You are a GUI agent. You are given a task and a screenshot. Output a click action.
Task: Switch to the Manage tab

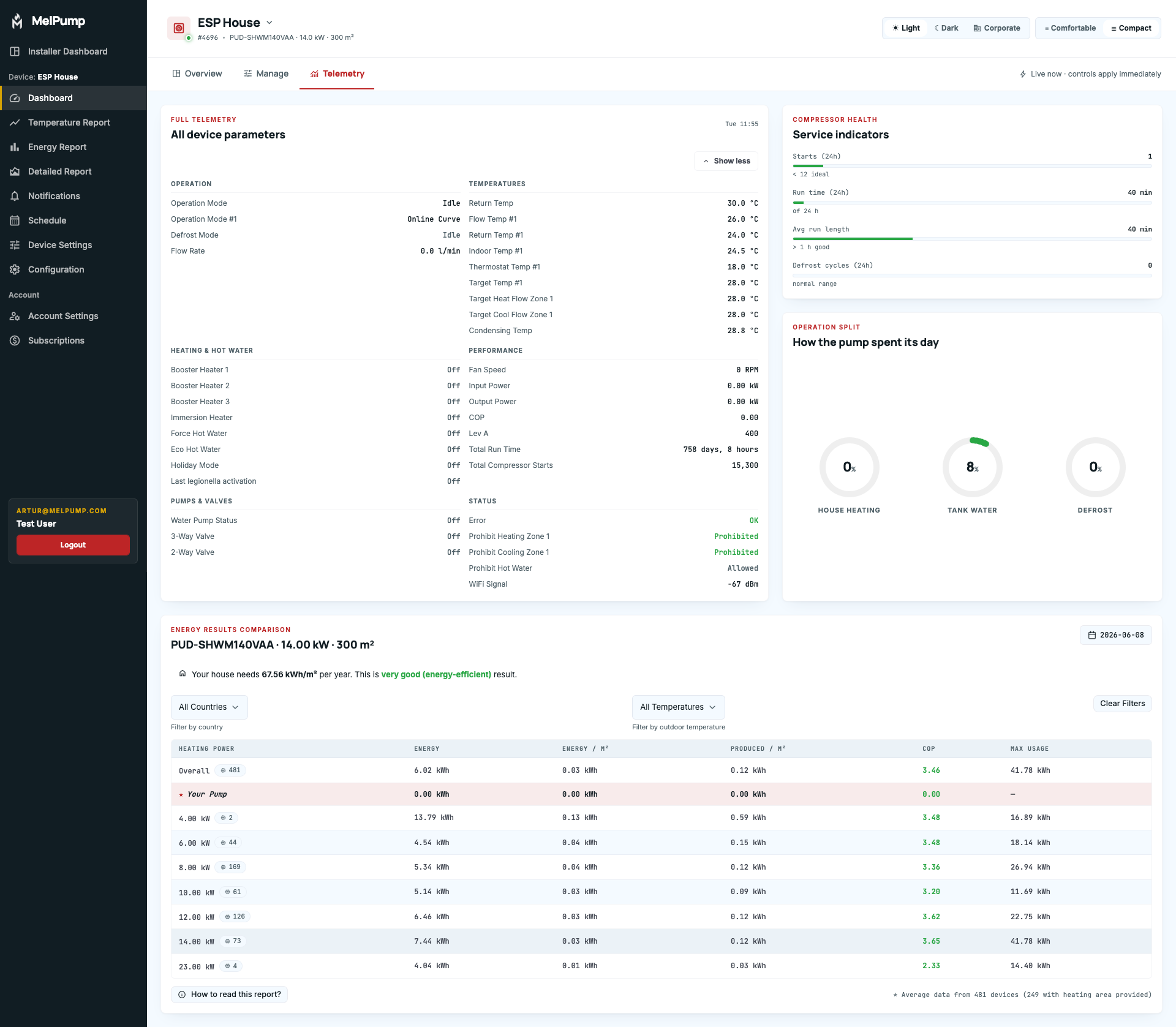266,73
